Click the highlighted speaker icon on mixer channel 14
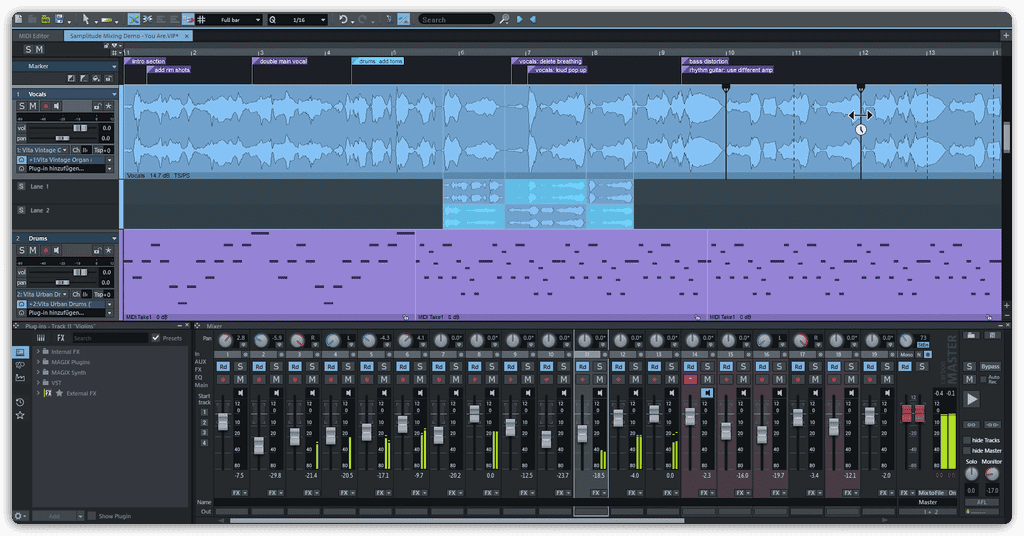 click(x=707, y=393)
